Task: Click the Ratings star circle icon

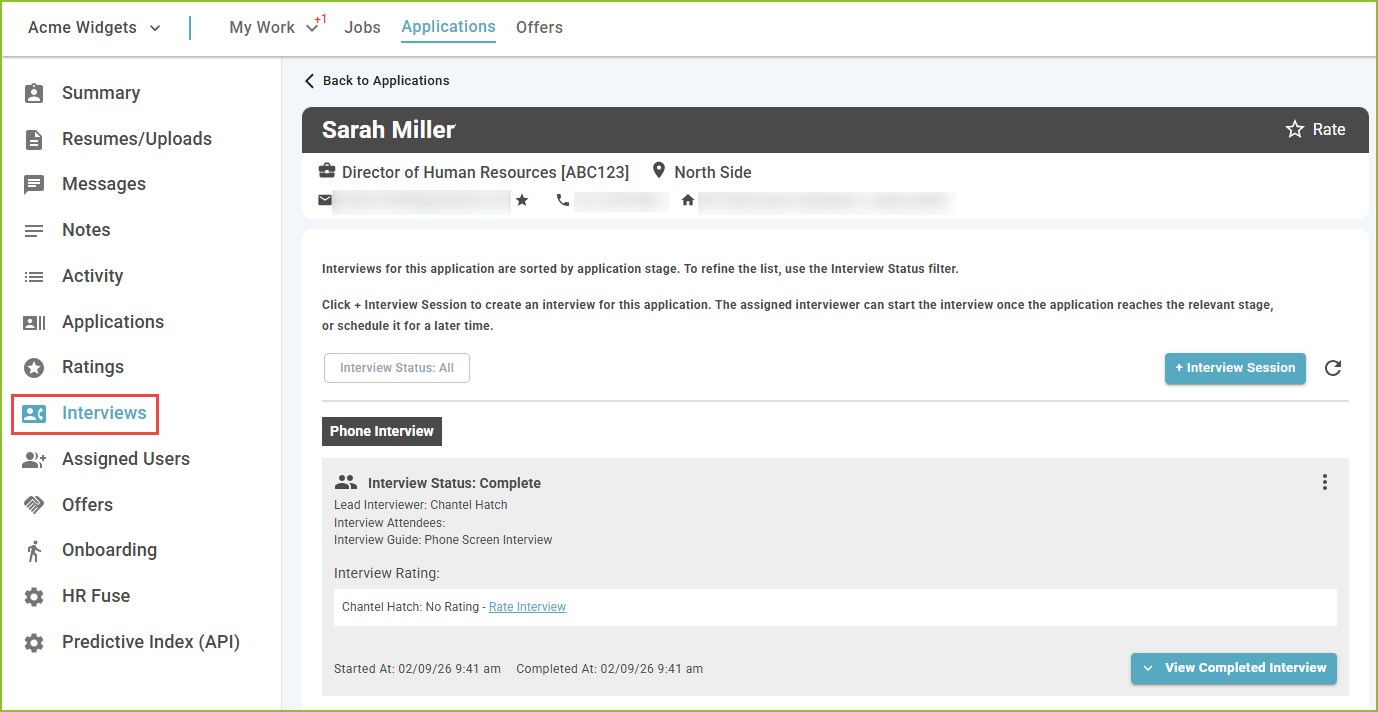Action: coord(34,367)
